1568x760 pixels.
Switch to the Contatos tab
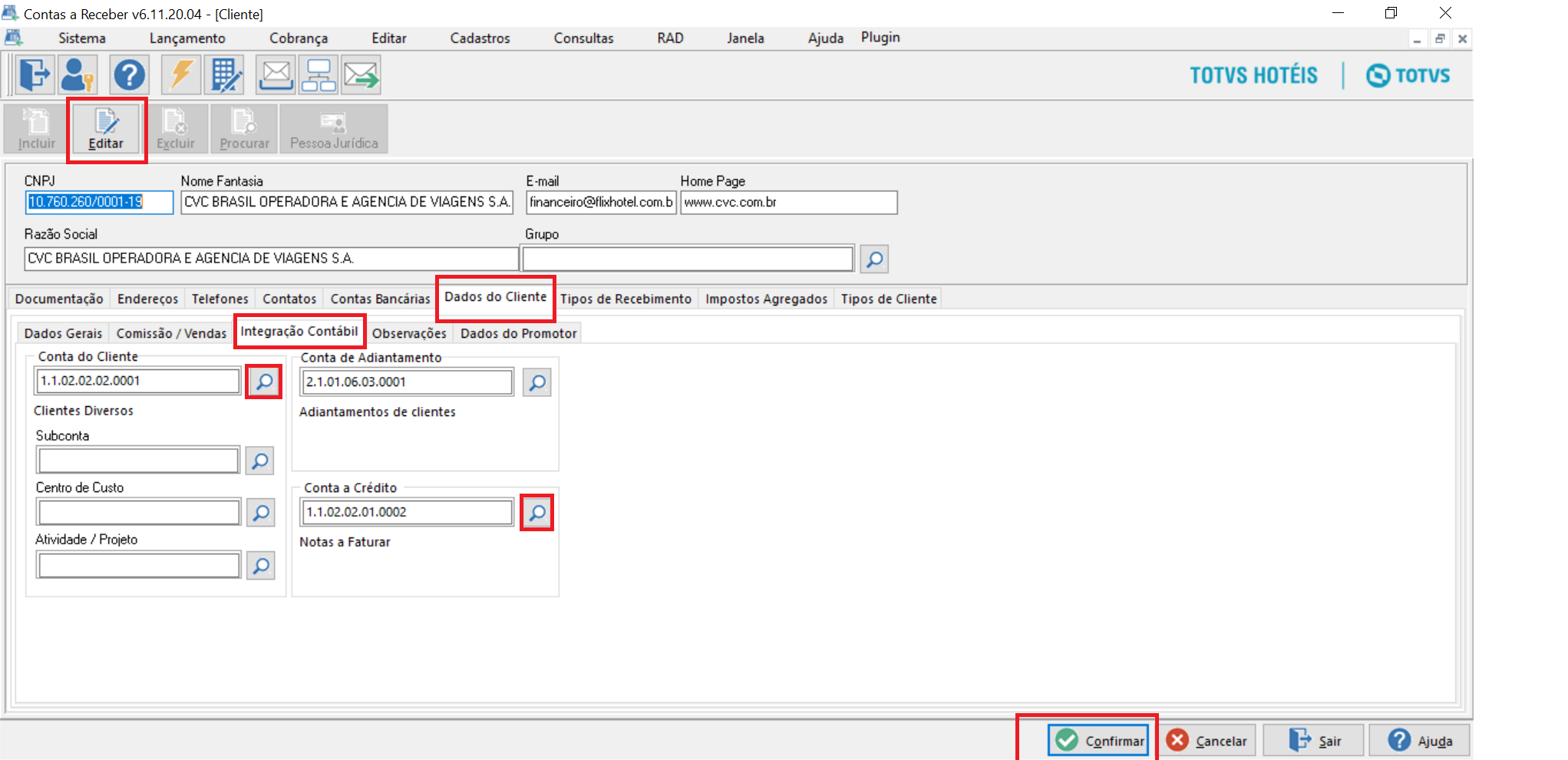click(289, 299)
